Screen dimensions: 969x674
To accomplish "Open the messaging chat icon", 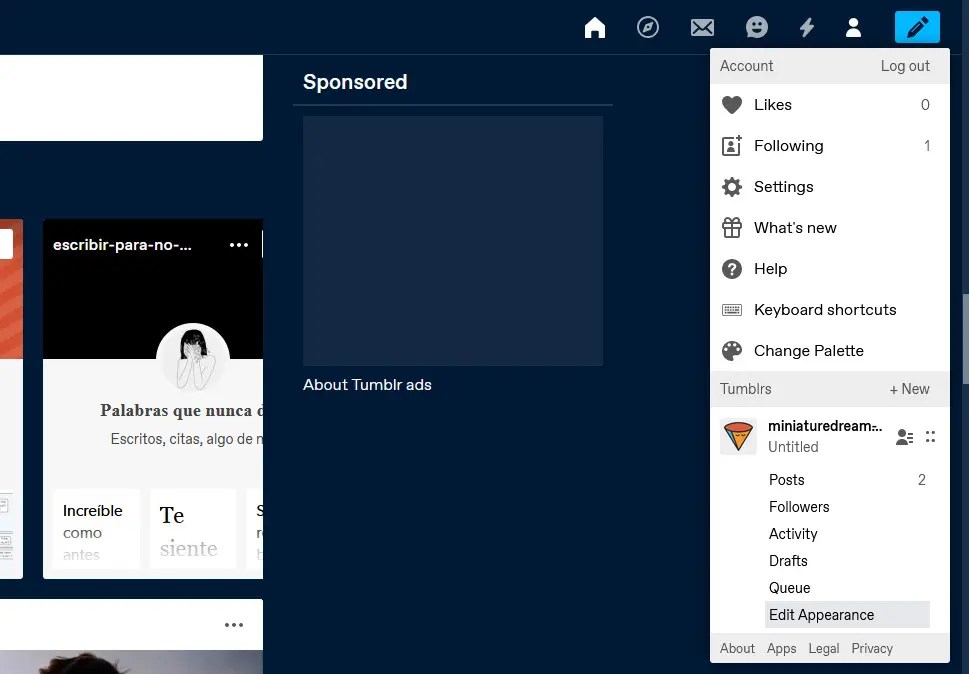I will [x=756, y=27].
